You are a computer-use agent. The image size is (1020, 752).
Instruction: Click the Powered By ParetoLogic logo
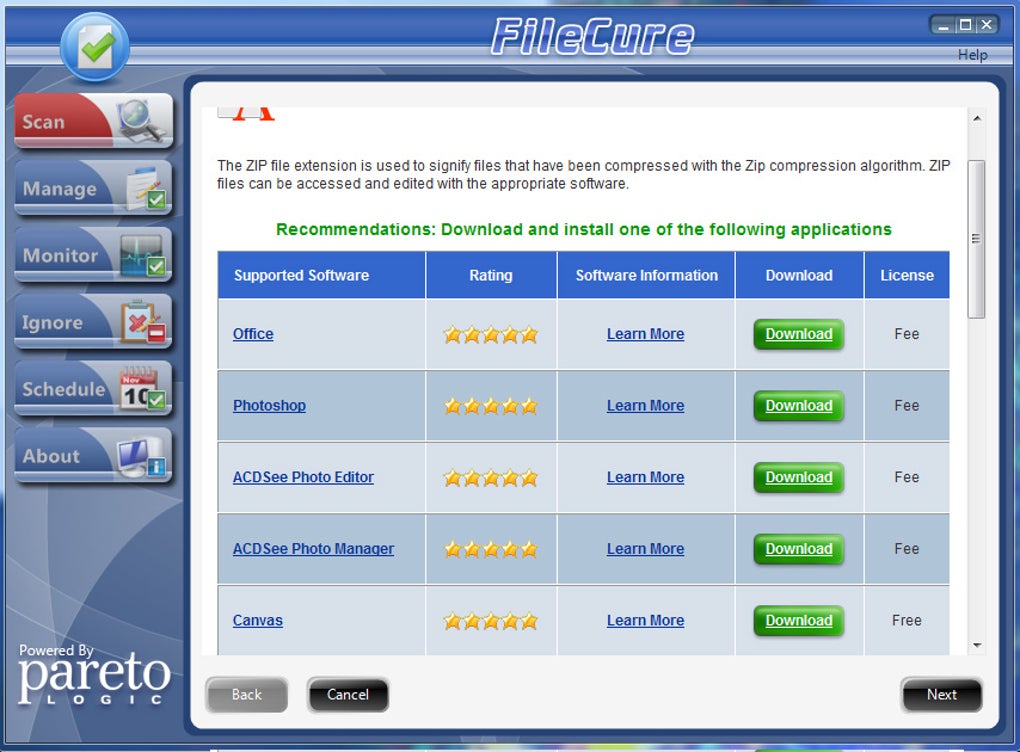93,674
